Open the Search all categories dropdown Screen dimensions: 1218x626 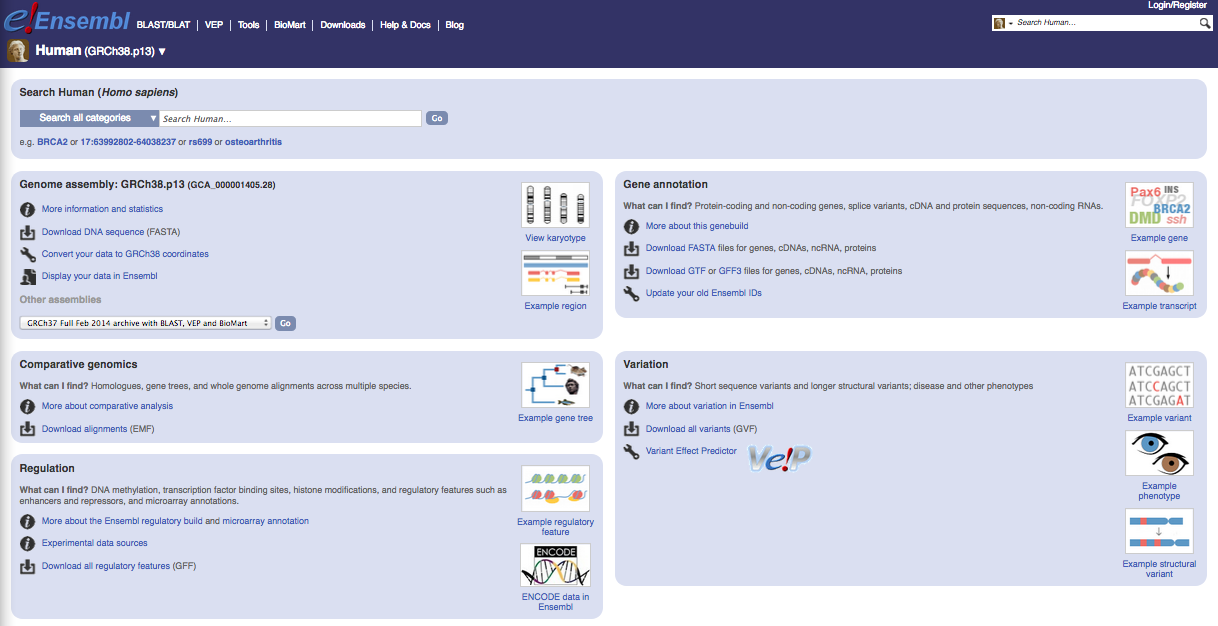[90, 118]
